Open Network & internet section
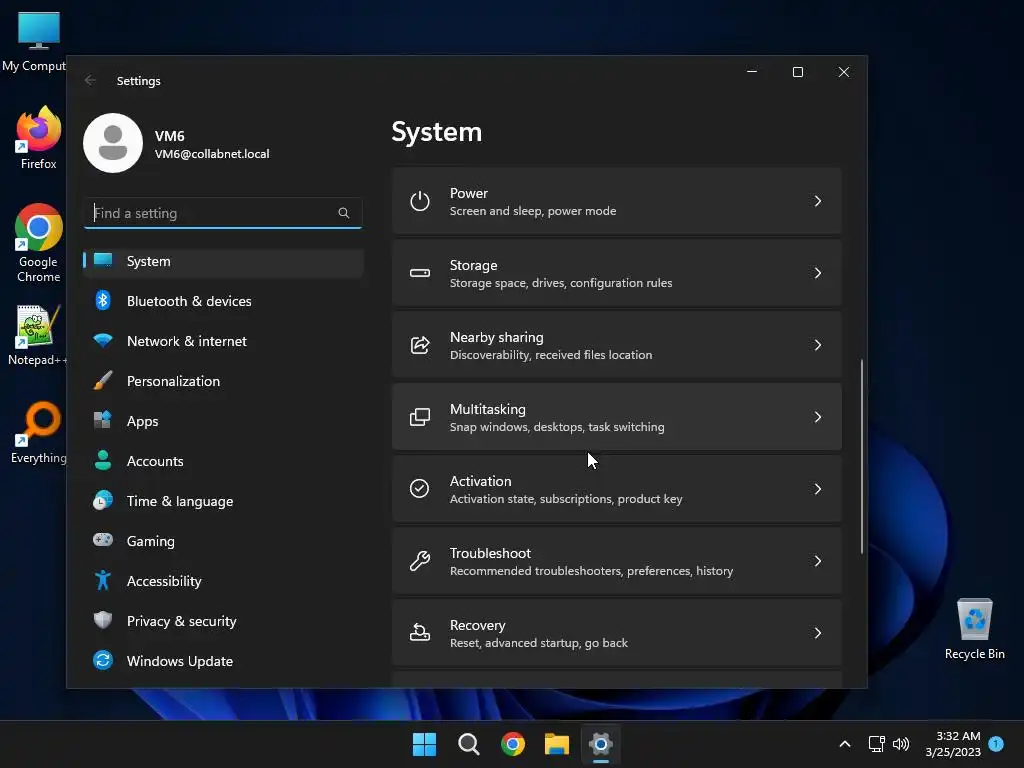This screenshot has height=768, width=1024. [223, 341]
